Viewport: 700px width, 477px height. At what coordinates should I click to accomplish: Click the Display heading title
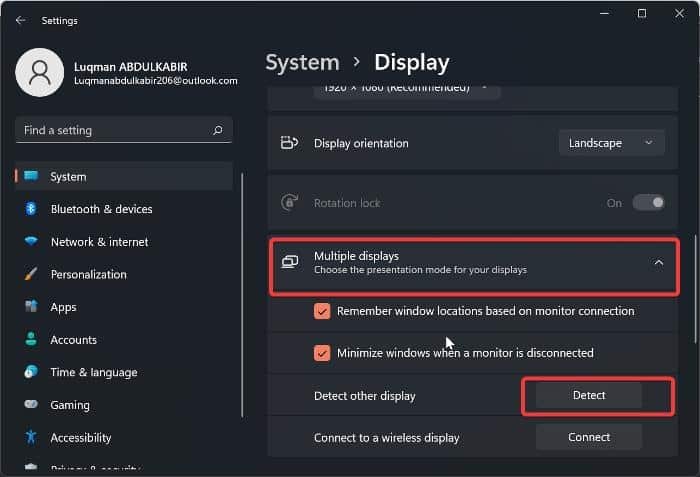pos(411,63)
